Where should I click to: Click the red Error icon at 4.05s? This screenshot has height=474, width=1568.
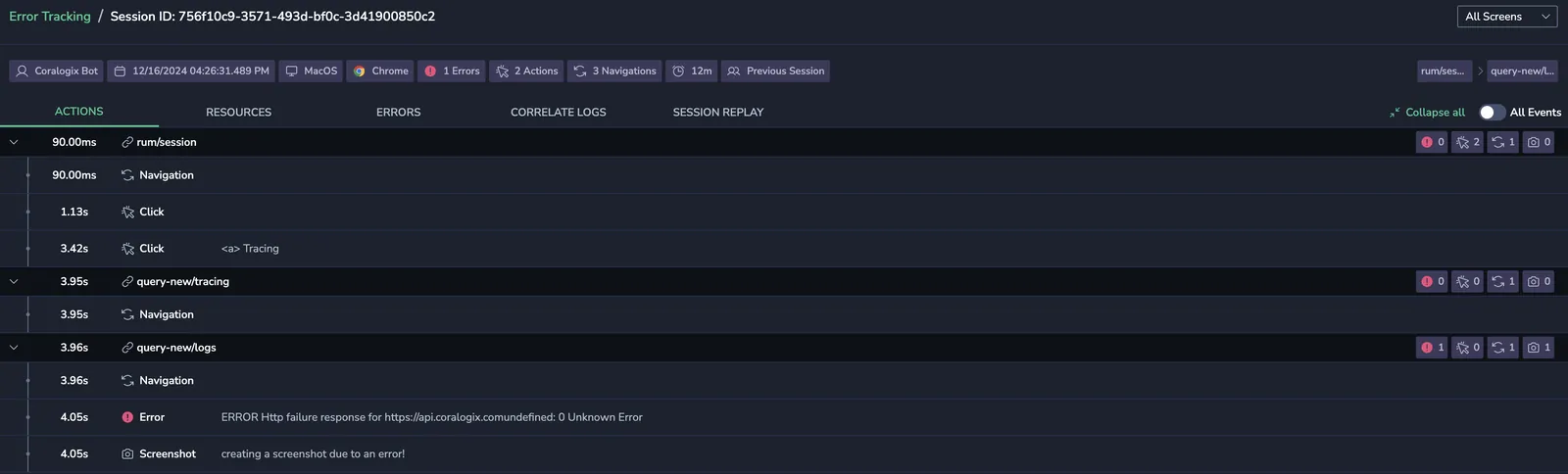point(127,417)
